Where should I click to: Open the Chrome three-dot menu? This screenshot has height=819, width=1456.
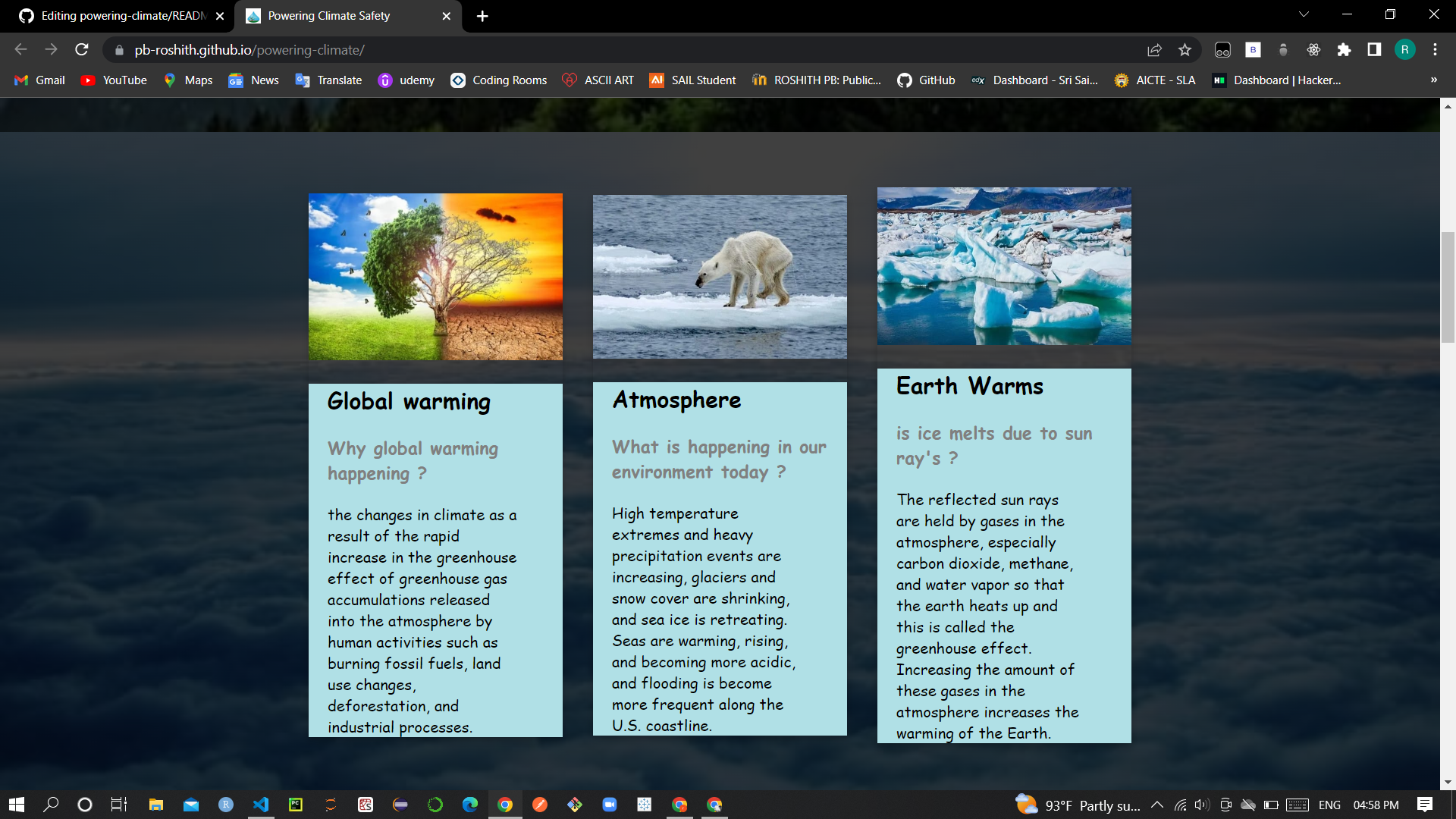point(1435,49)
